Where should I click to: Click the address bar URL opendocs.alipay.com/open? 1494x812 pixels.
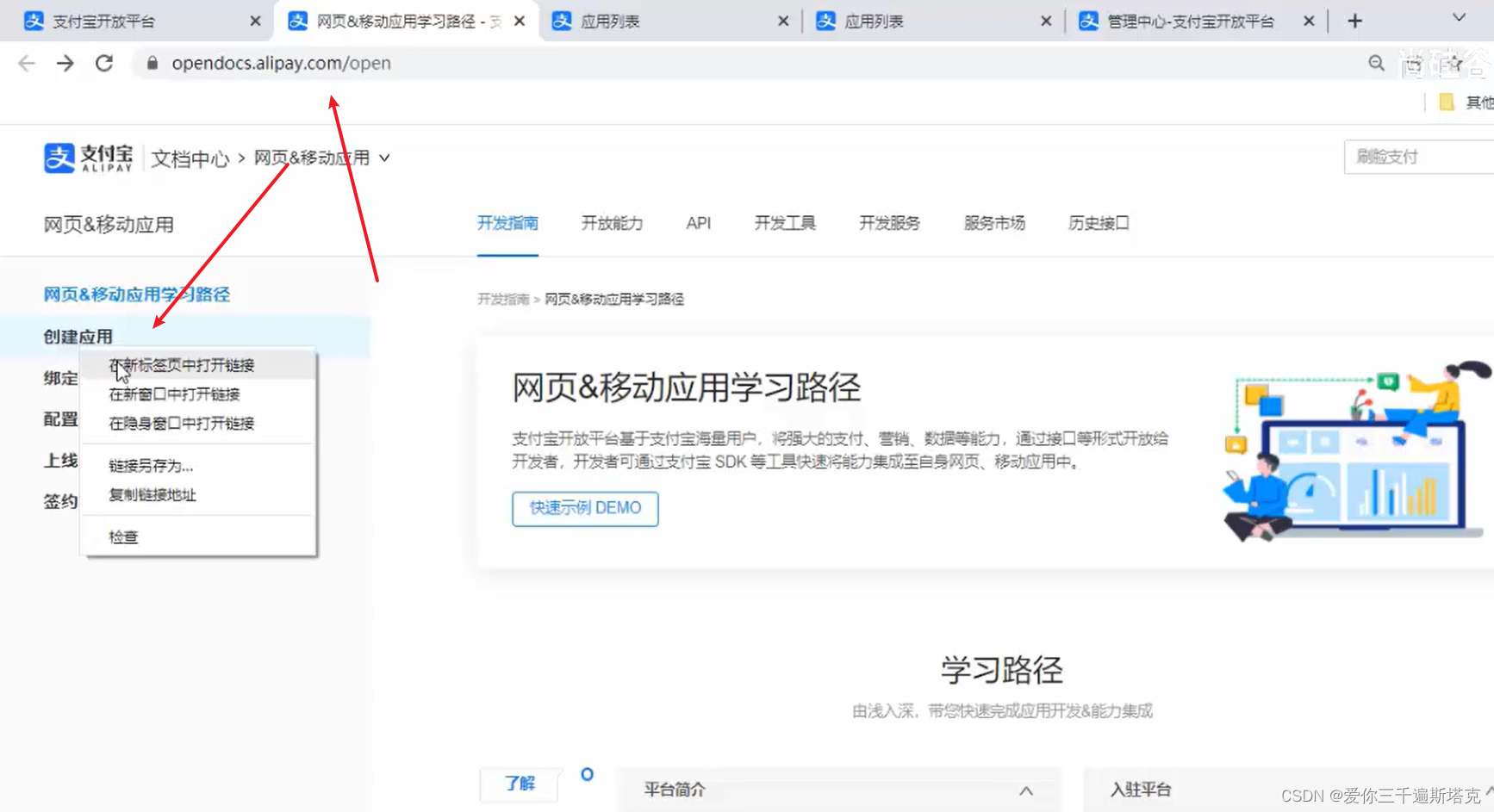tap(281, 63)
